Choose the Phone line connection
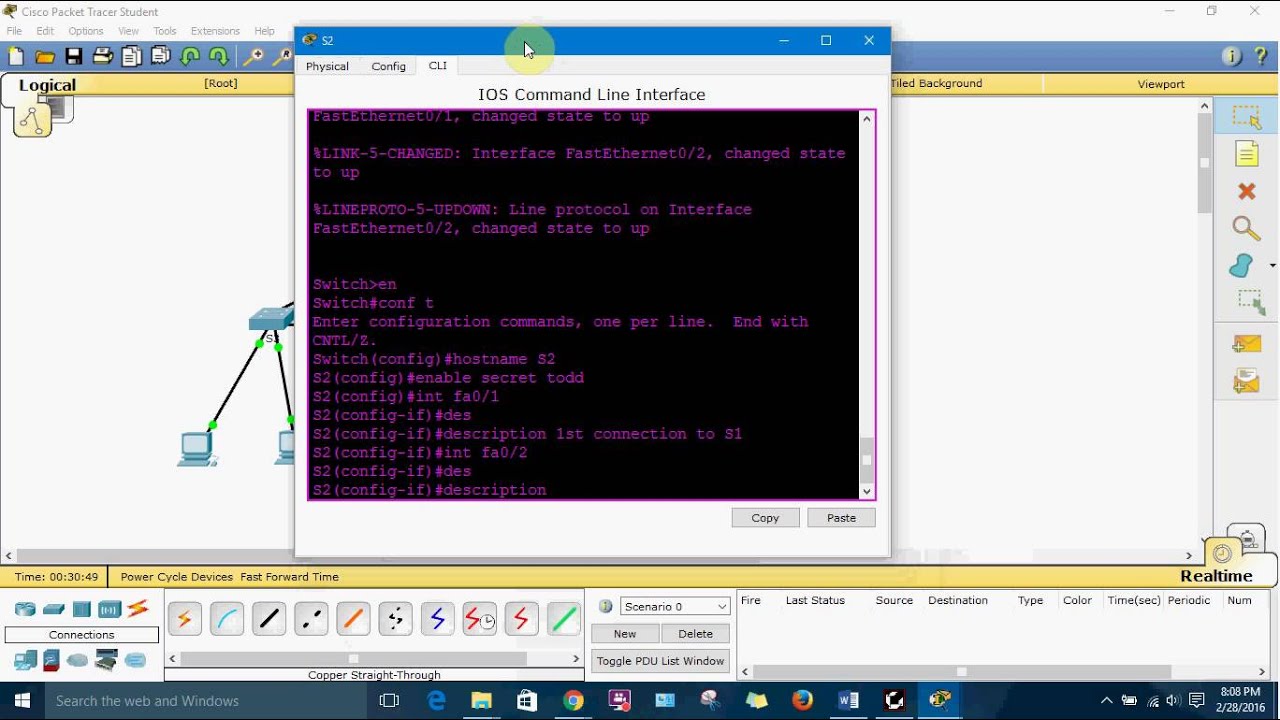 point(395,619)
